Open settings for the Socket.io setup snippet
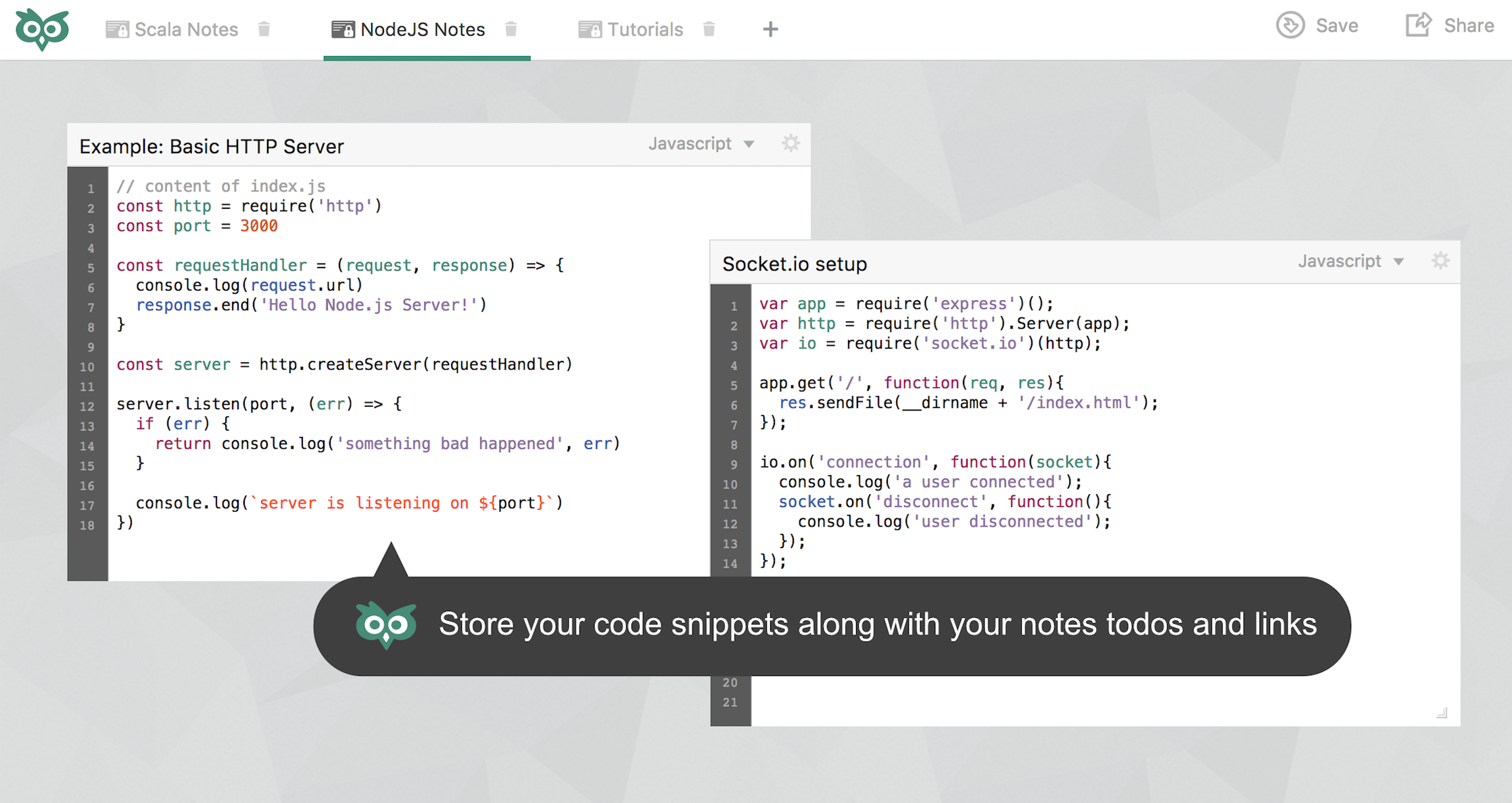Screen dimensions: 1512x803 1440,262
